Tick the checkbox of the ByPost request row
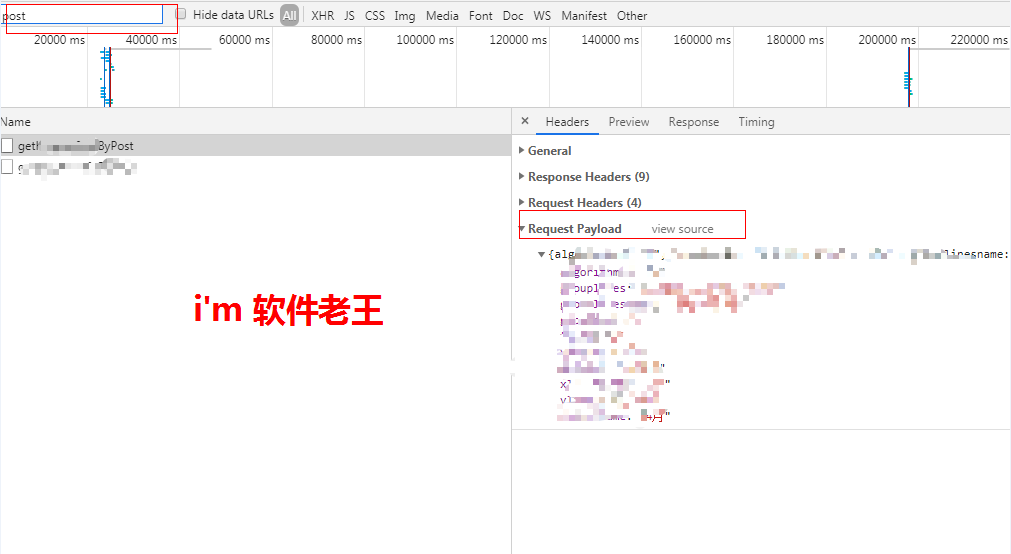 (x=7, y=146)
